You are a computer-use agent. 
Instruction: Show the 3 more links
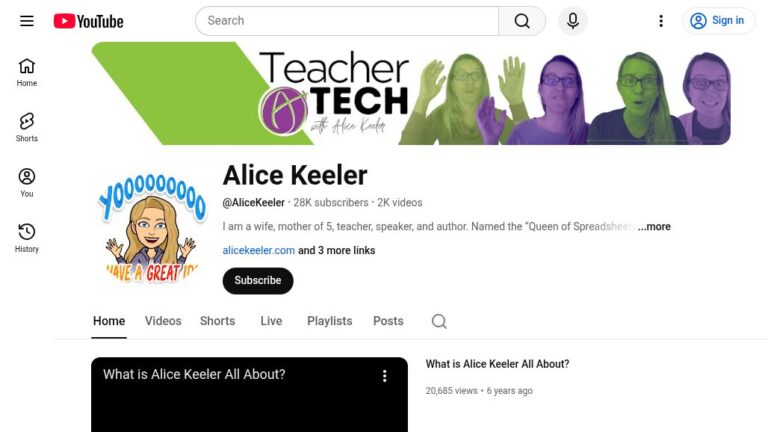[x=336, y=250]
